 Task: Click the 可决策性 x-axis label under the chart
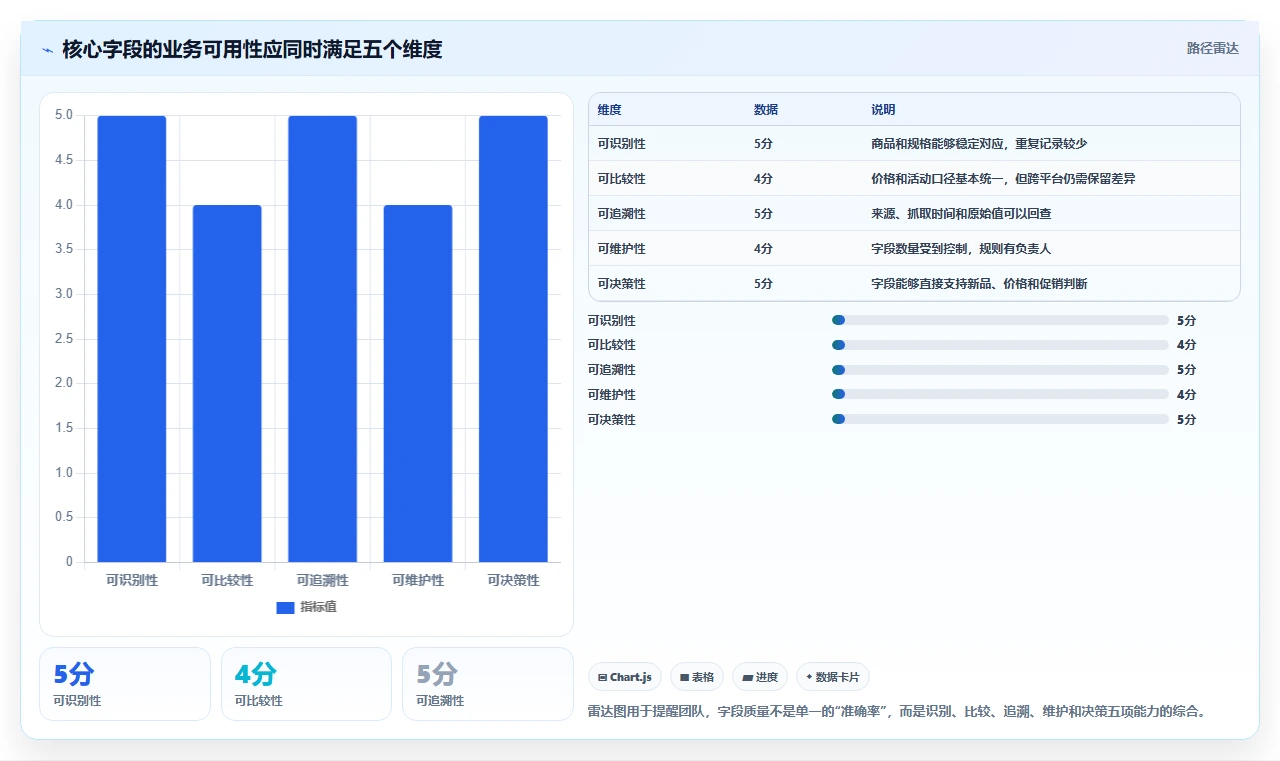(x=513, y=580)
